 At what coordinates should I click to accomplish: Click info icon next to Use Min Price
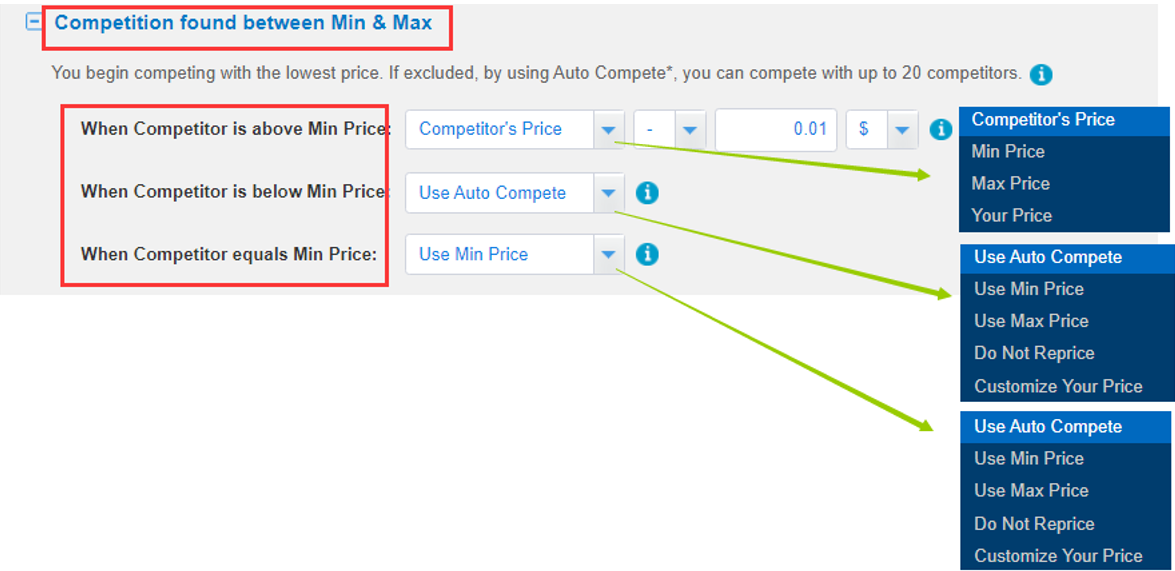point(647,254)
